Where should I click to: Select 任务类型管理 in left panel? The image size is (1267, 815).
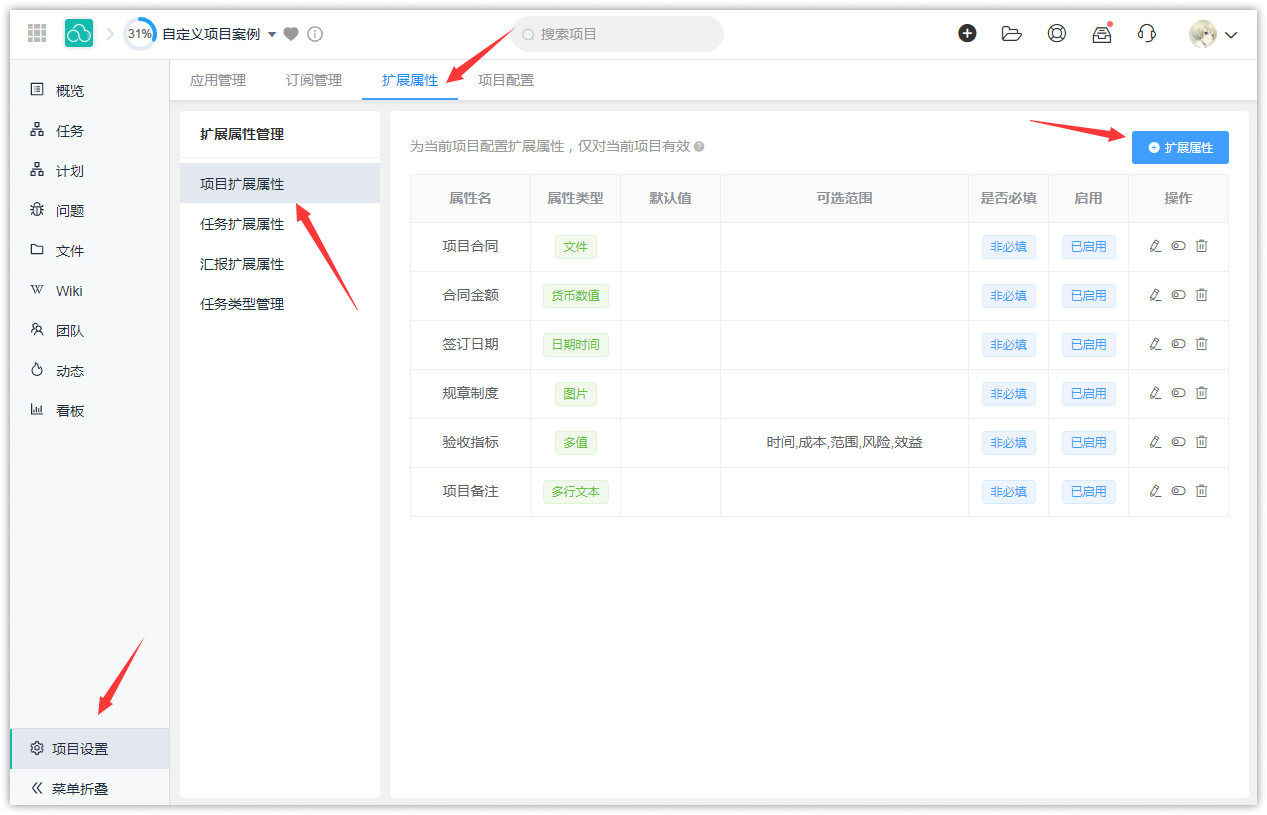[x=280, y=304]
